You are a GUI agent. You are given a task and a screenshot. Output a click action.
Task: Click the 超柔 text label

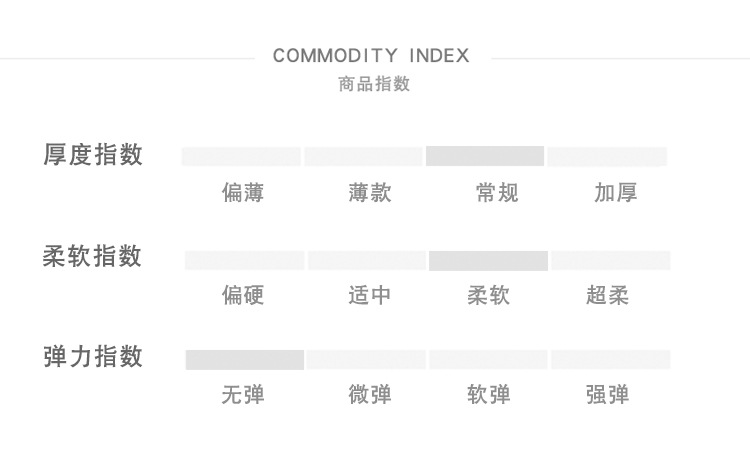tap(608, 296)
